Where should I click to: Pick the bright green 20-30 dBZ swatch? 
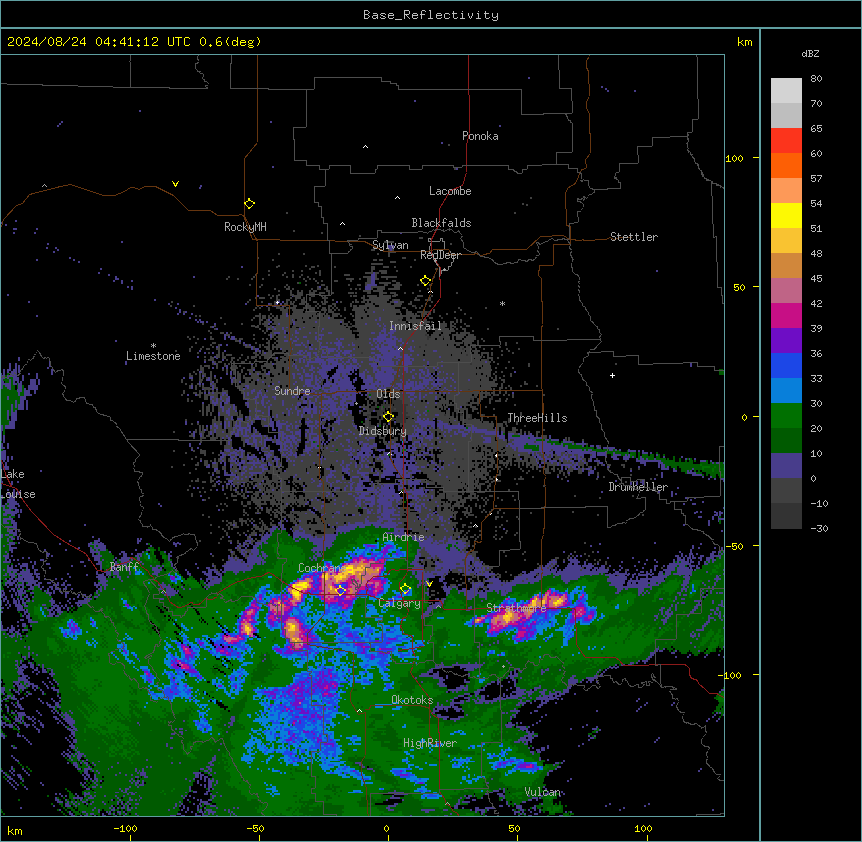[x=786, y=416]
